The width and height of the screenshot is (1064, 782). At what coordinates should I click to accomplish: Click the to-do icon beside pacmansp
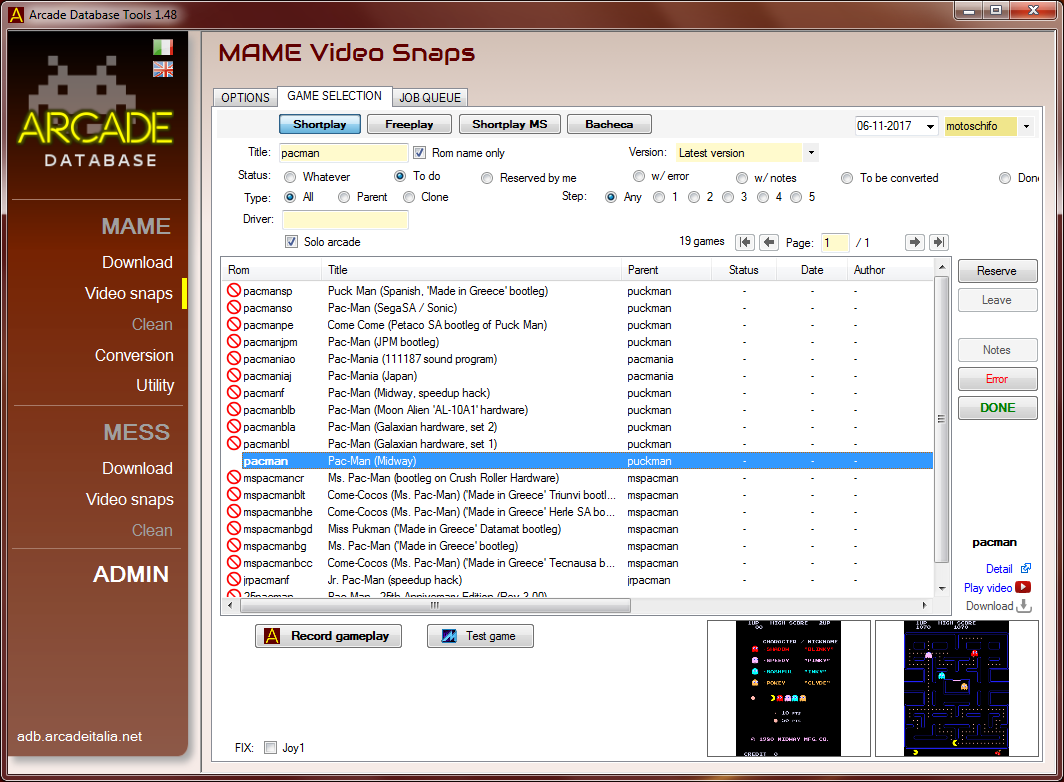(x=234, y=291)
